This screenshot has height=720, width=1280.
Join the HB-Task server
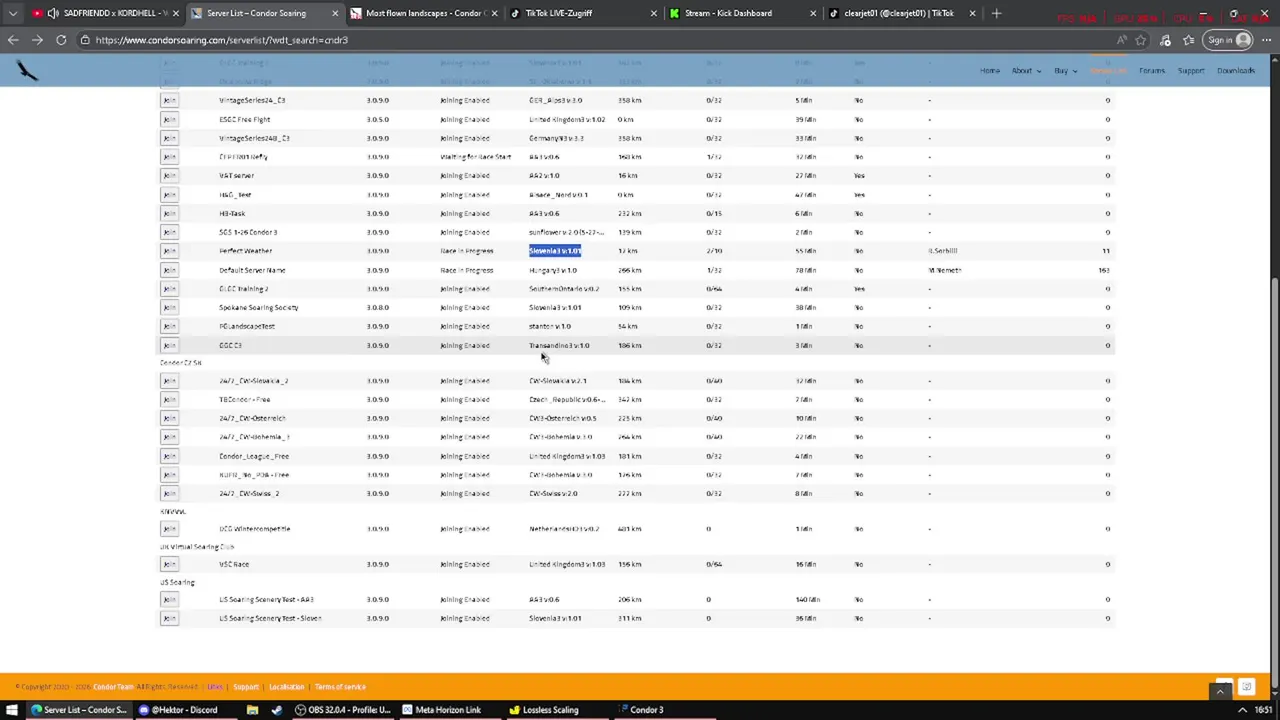click(169, 213)
